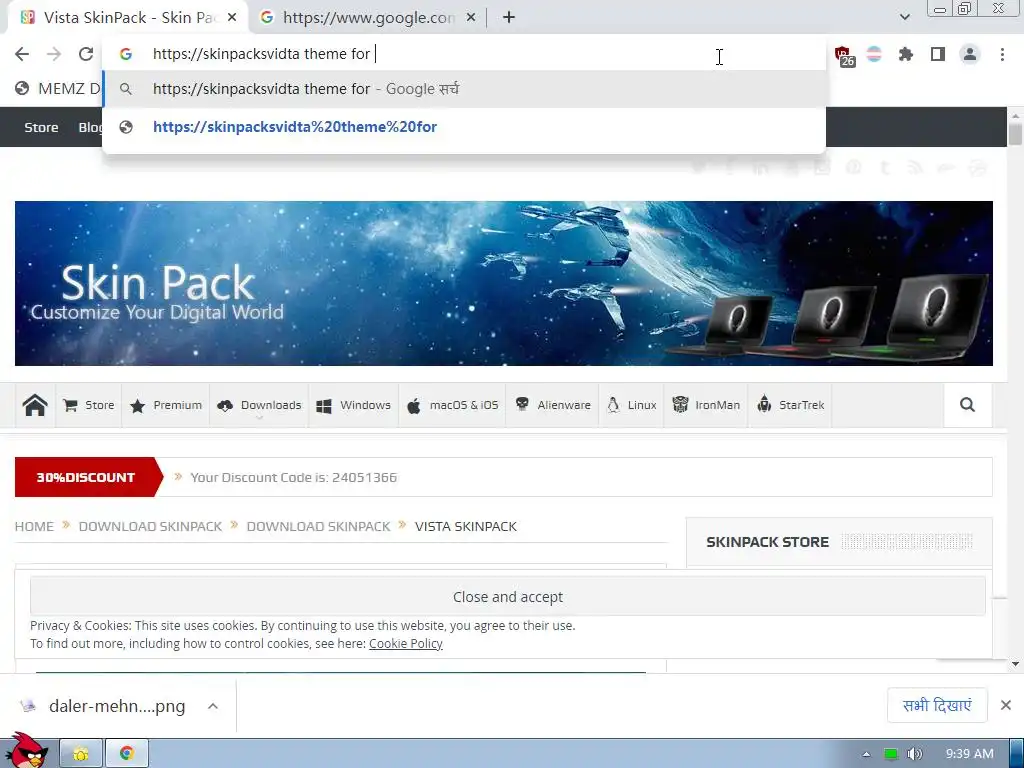This screenshot has width=1024, height=768.
Task: Go to site home via house icon
Action: (35, 406)
